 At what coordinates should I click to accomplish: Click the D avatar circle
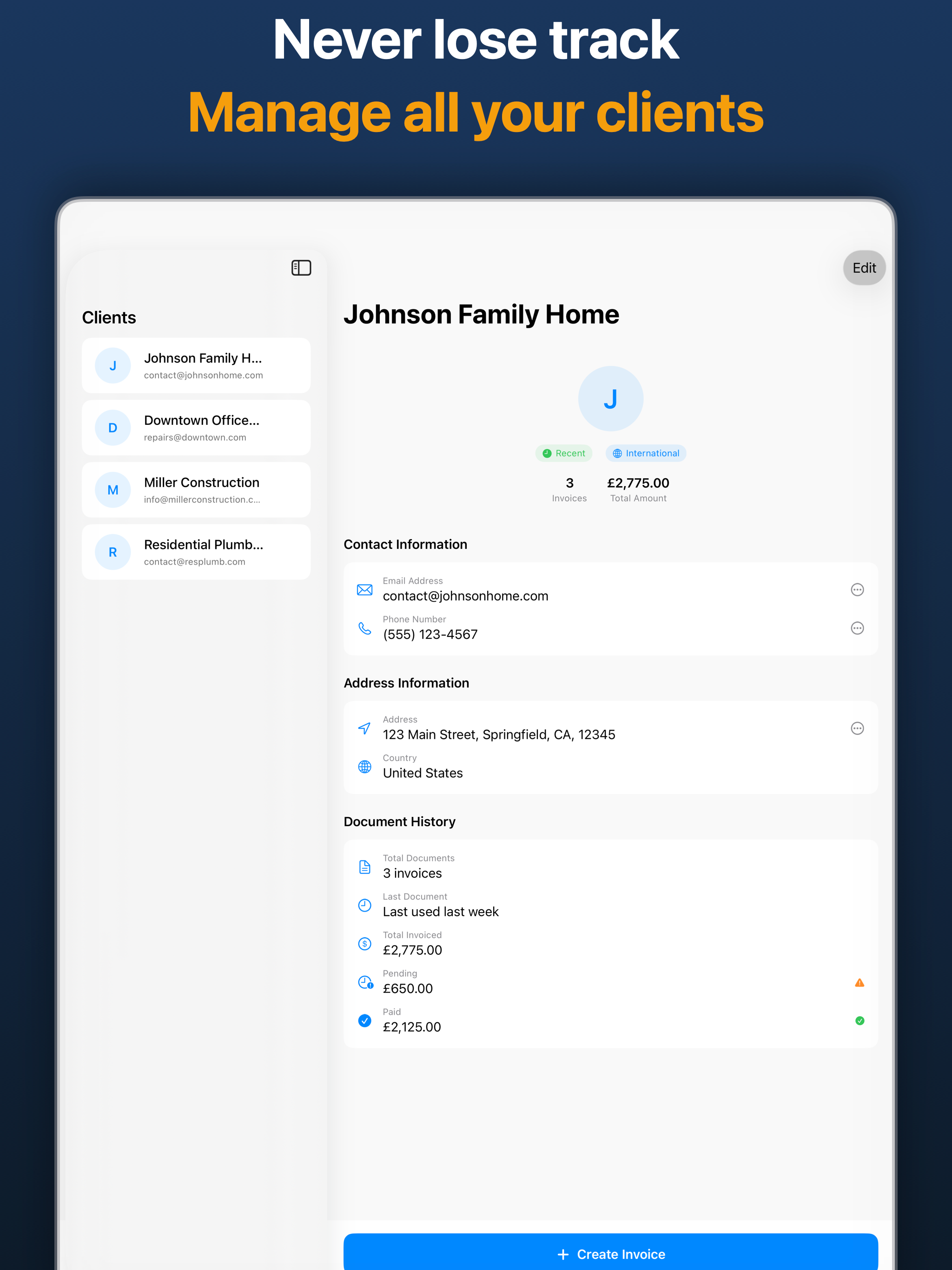point(112,427)
